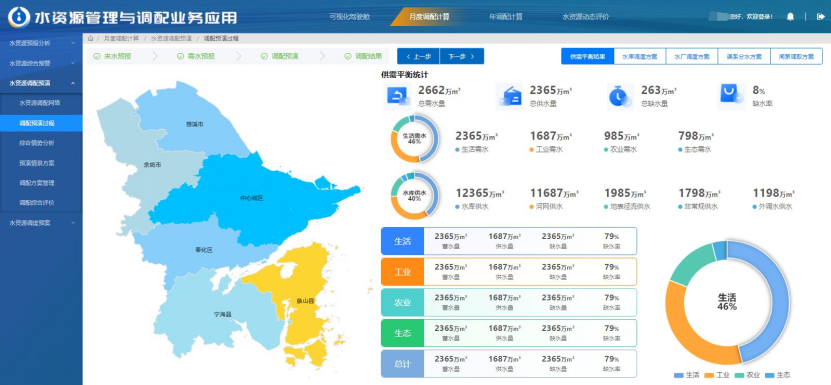Click the 下一步 next step button
The width and height of the screenshot is (831, 385).
[x=462, y=56]
